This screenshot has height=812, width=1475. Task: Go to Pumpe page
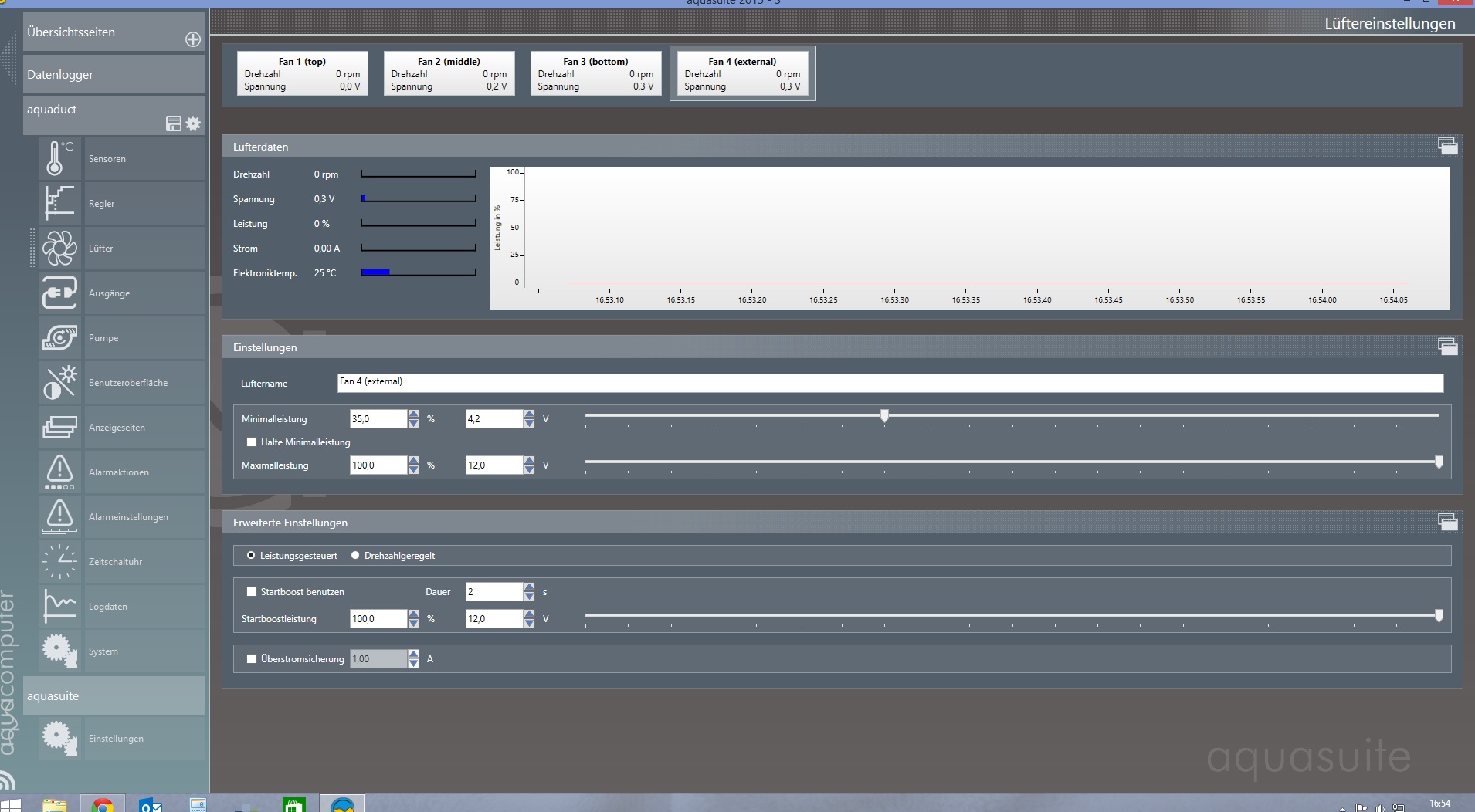tap(144, 338)
